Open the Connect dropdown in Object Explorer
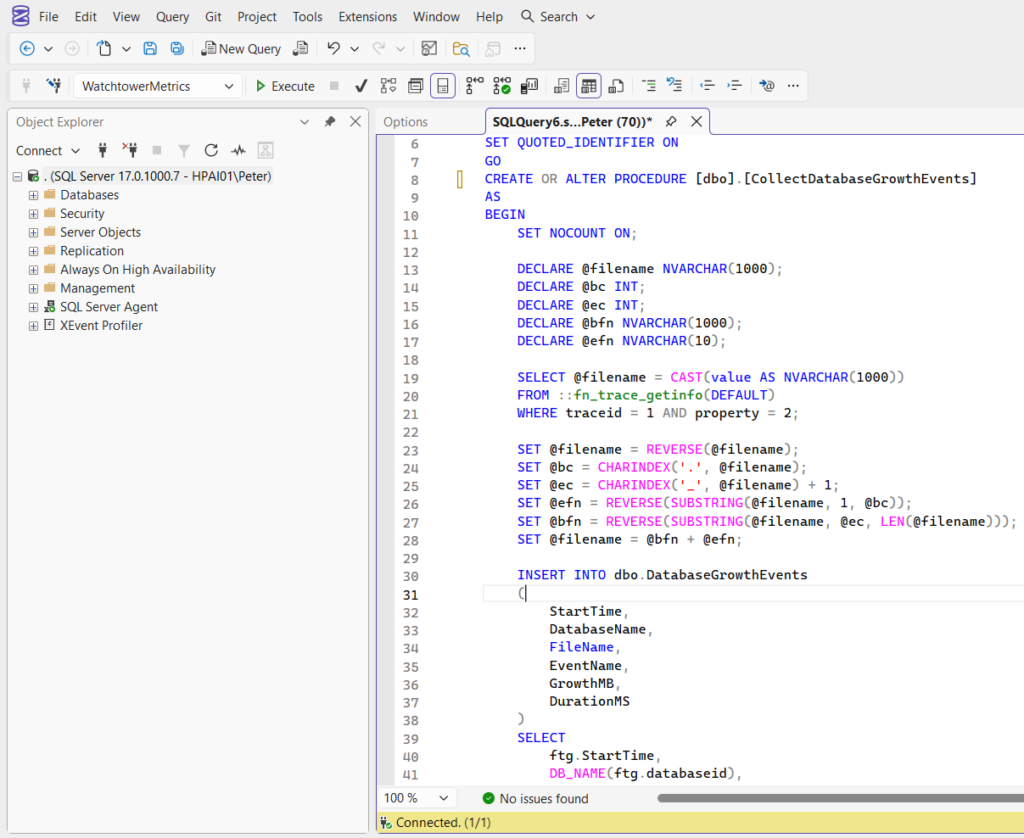The image size is (1024, 838). [x=47, y=150]
